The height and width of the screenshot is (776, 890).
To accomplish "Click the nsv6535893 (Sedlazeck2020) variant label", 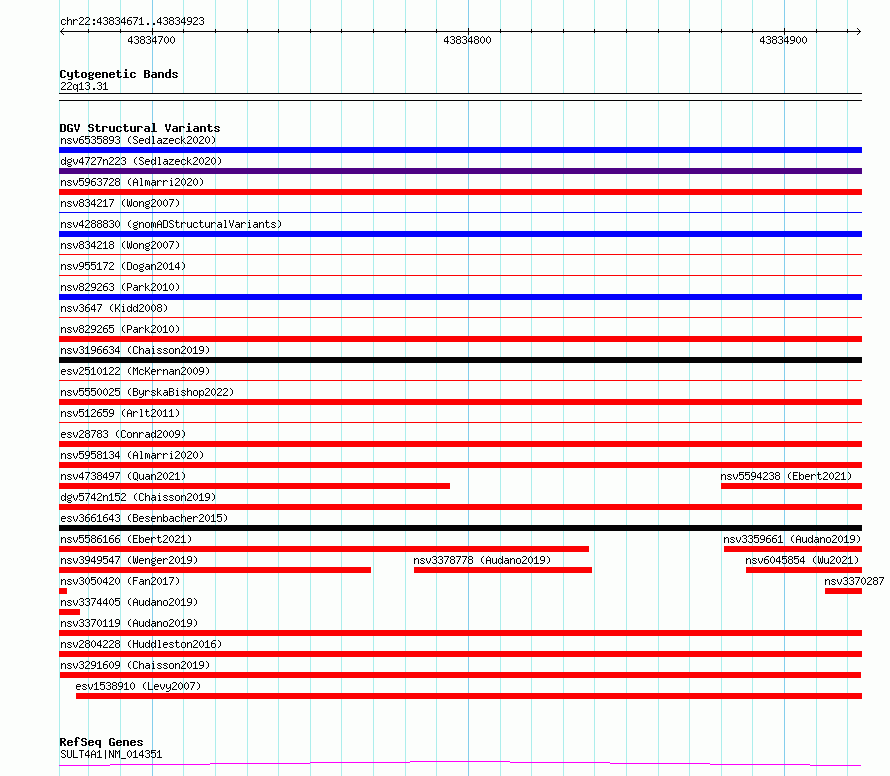I will click(x=138, y=140).
